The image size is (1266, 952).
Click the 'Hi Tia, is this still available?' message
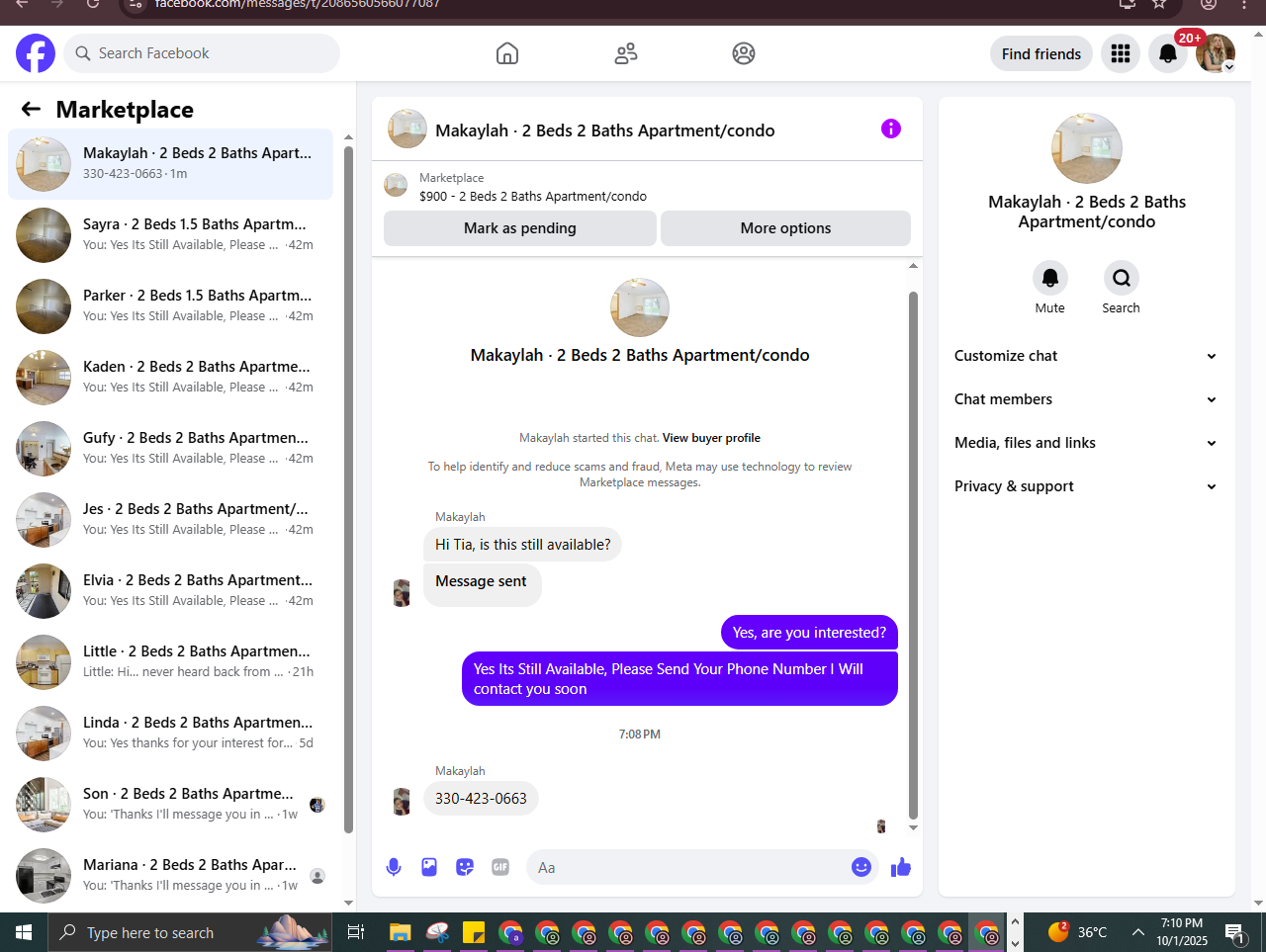coord(522,545)
